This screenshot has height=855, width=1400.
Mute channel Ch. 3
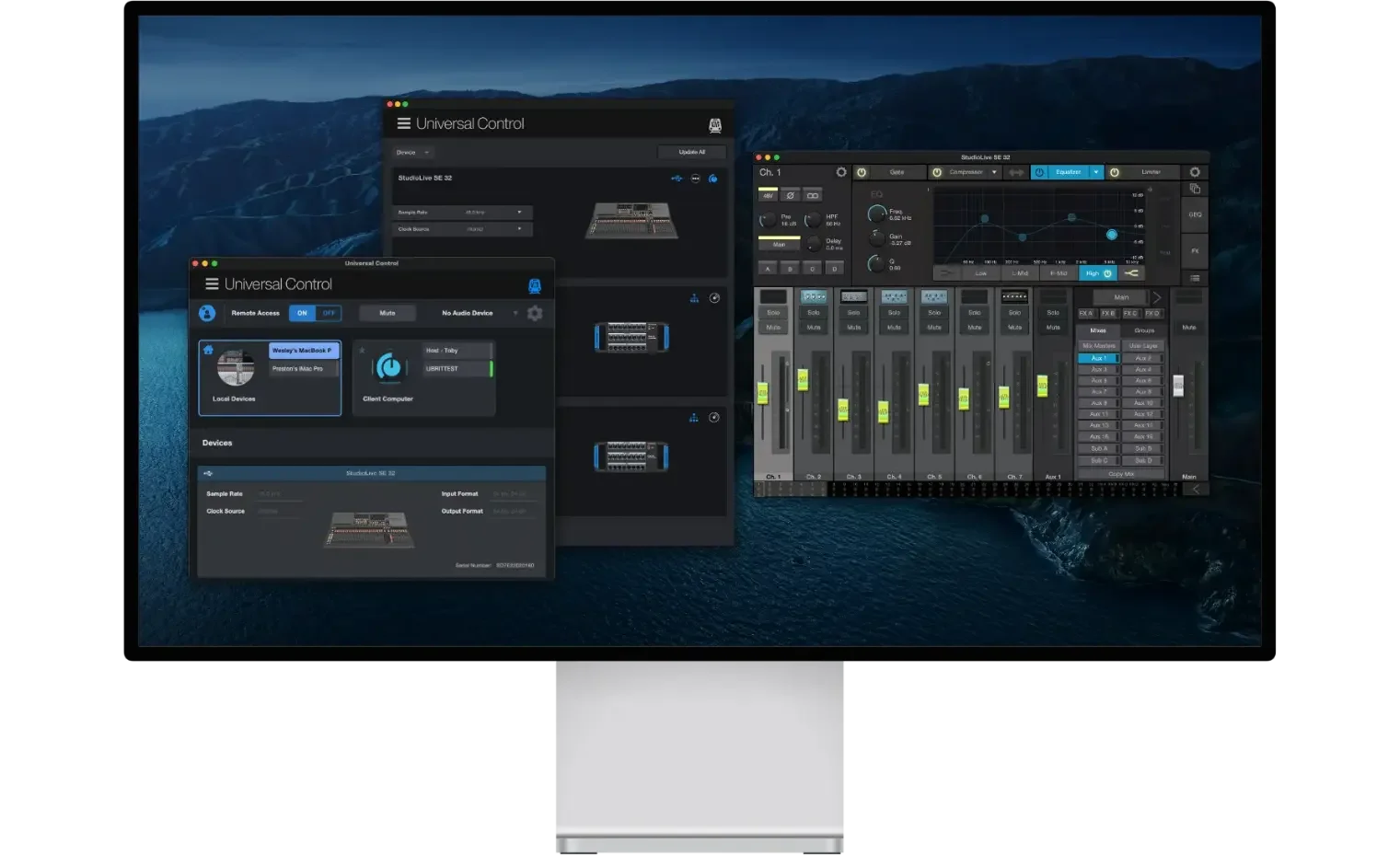point(854,328)
